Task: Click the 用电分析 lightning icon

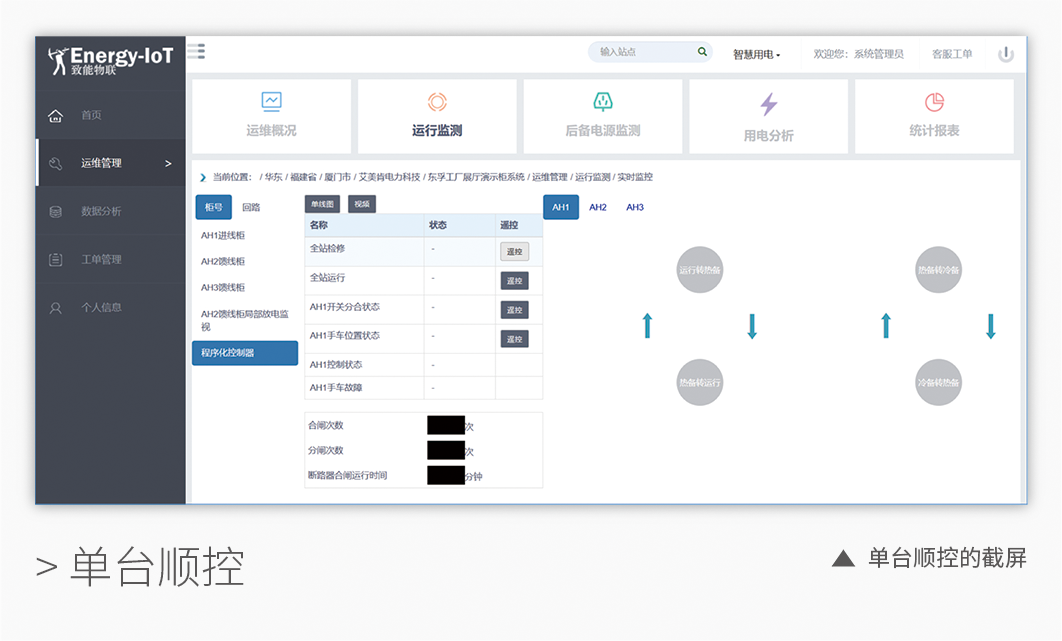Action: click(x=769, y=104)
